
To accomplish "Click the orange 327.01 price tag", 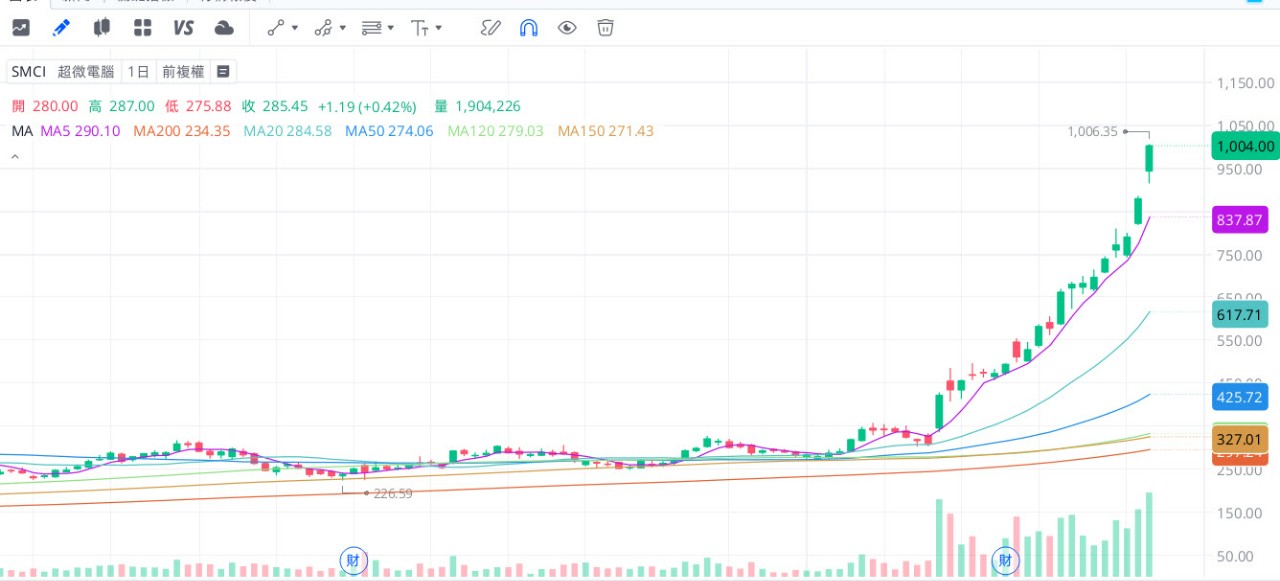I will (1240, 439).
